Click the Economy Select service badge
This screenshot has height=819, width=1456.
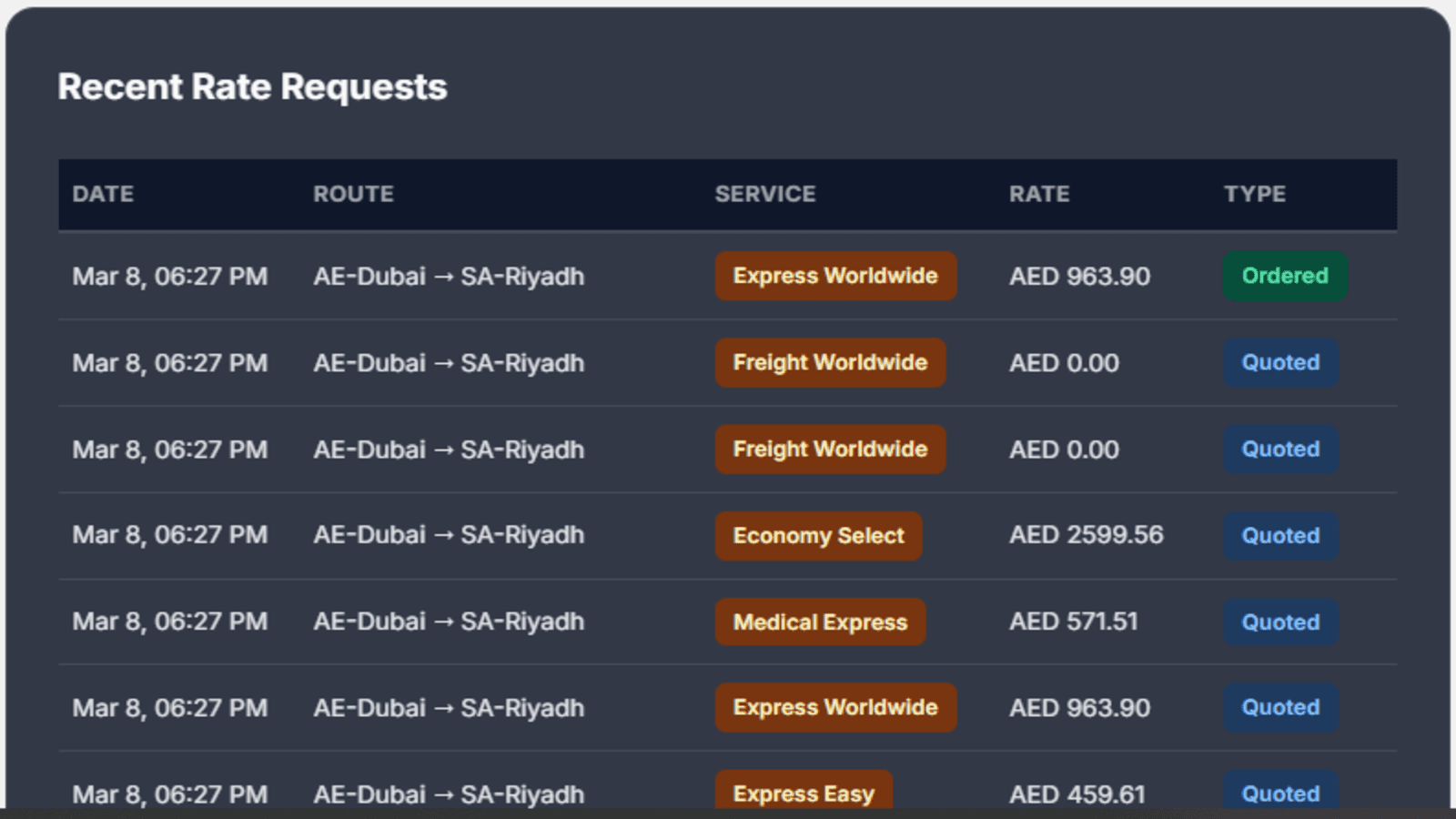tap(818, 536)
